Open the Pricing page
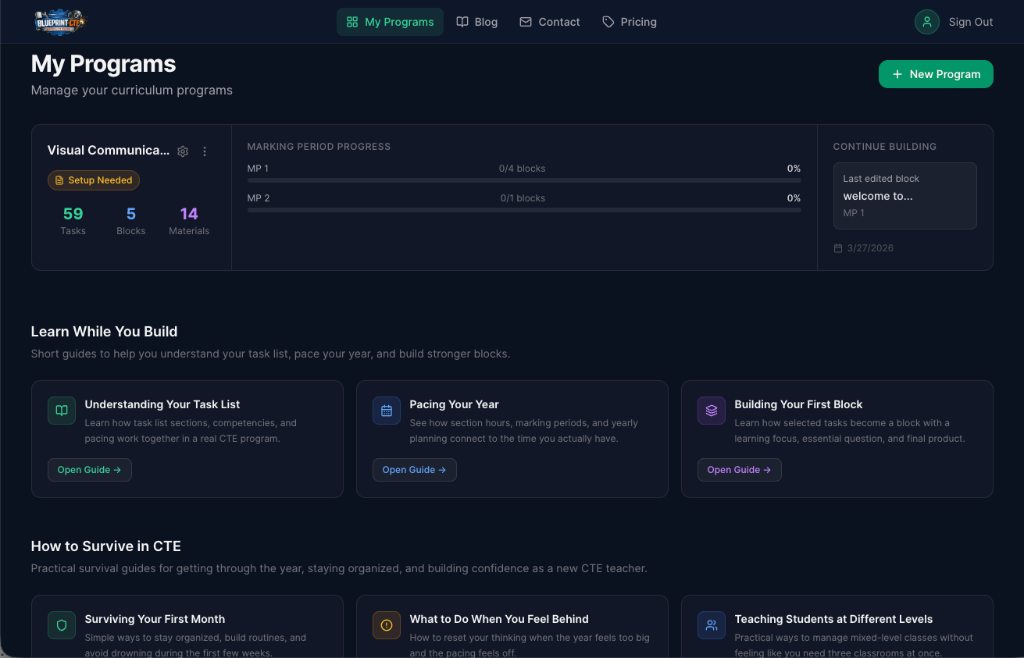The image size is (1024, 658). coord(630,22)
